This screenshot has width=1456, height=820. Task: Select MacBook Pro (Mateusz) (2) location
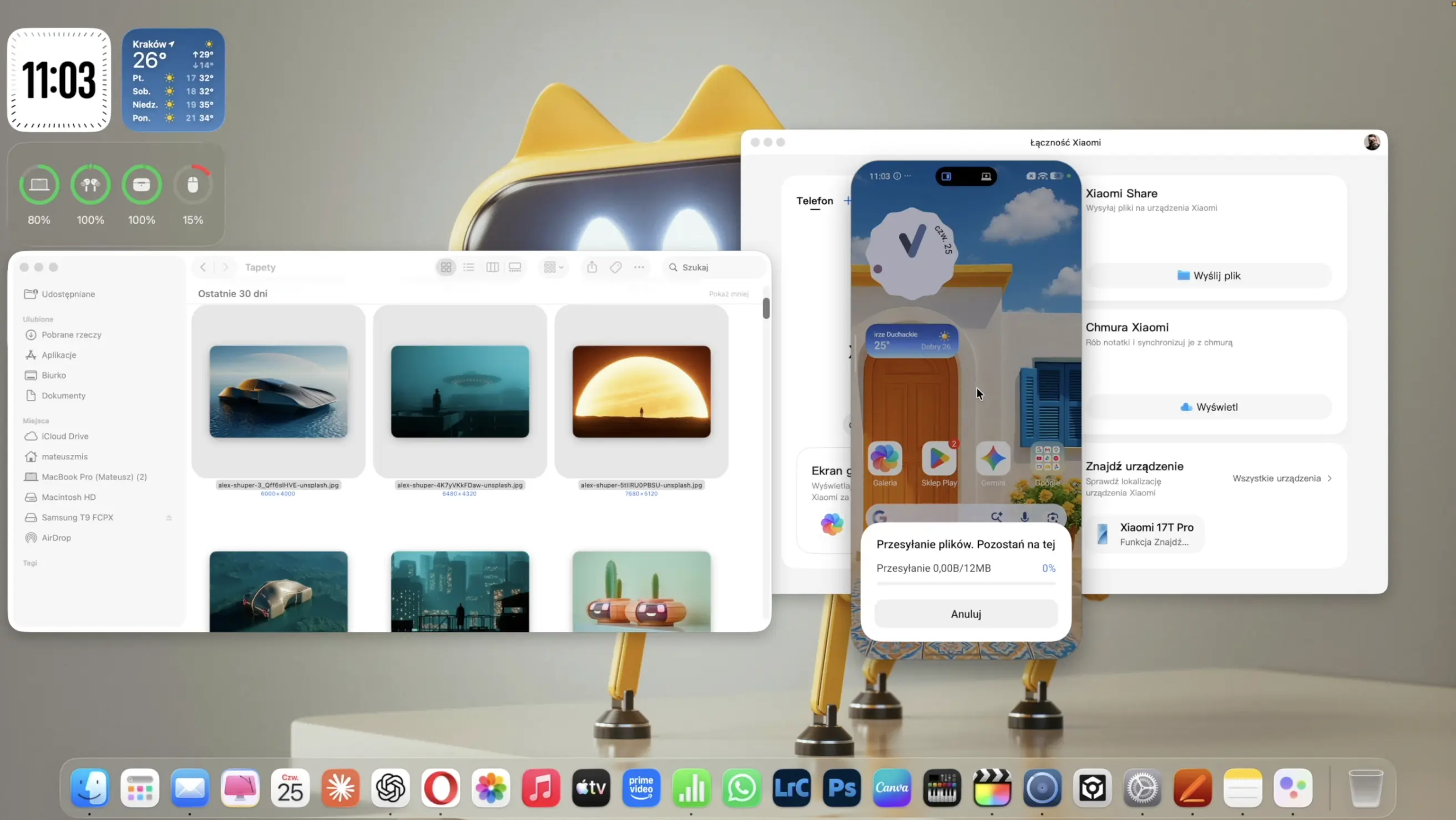[x=94, y=477]
